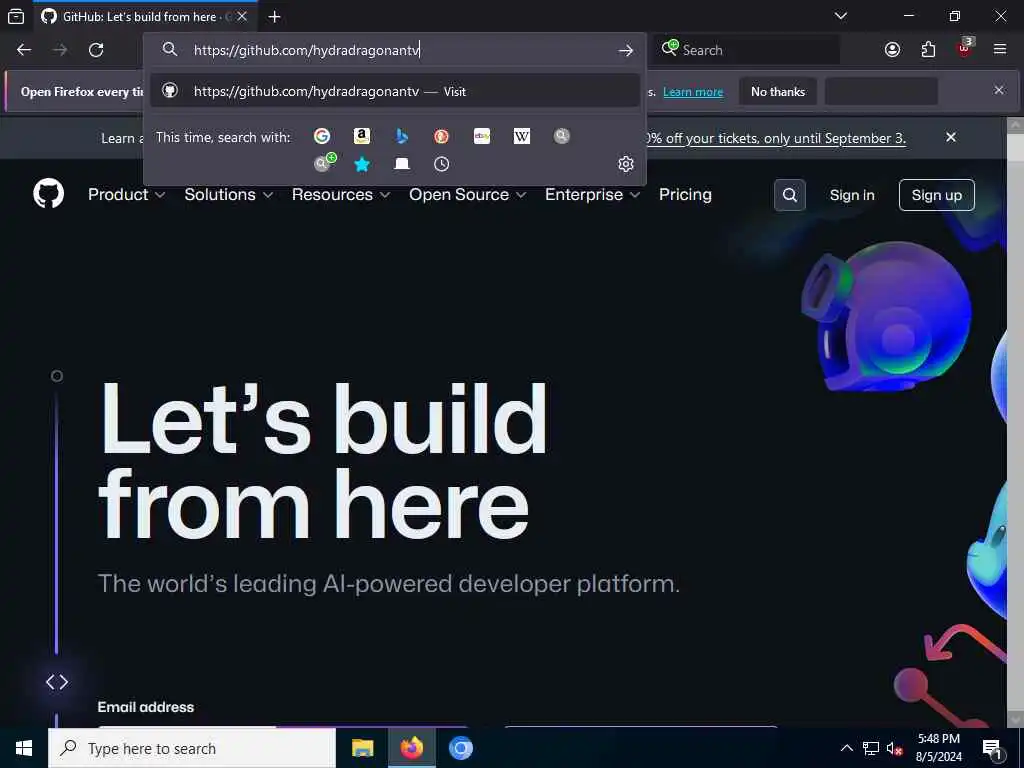Click the GitHub Octocat logo

[48, 194]
